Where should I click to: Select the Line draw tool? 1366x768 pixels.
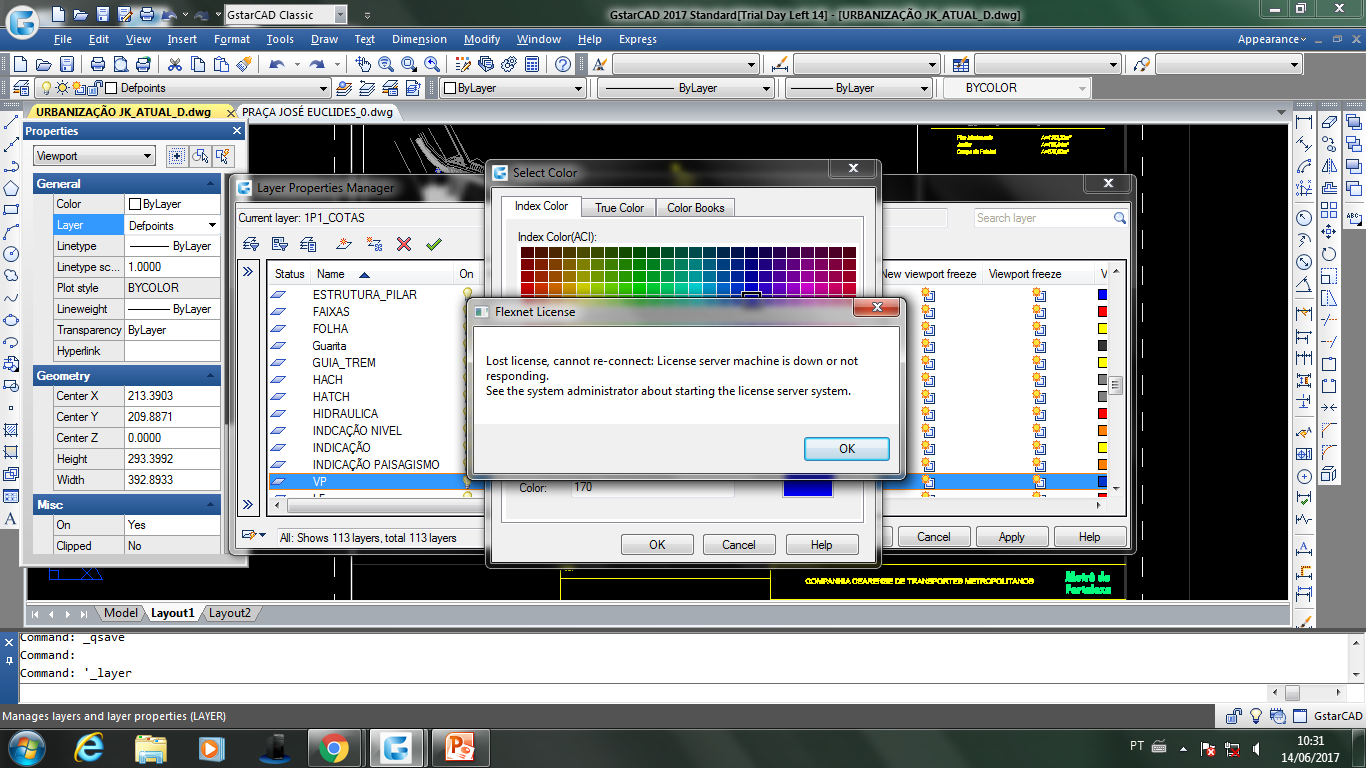pyautogui.click(x=11, y=124)
